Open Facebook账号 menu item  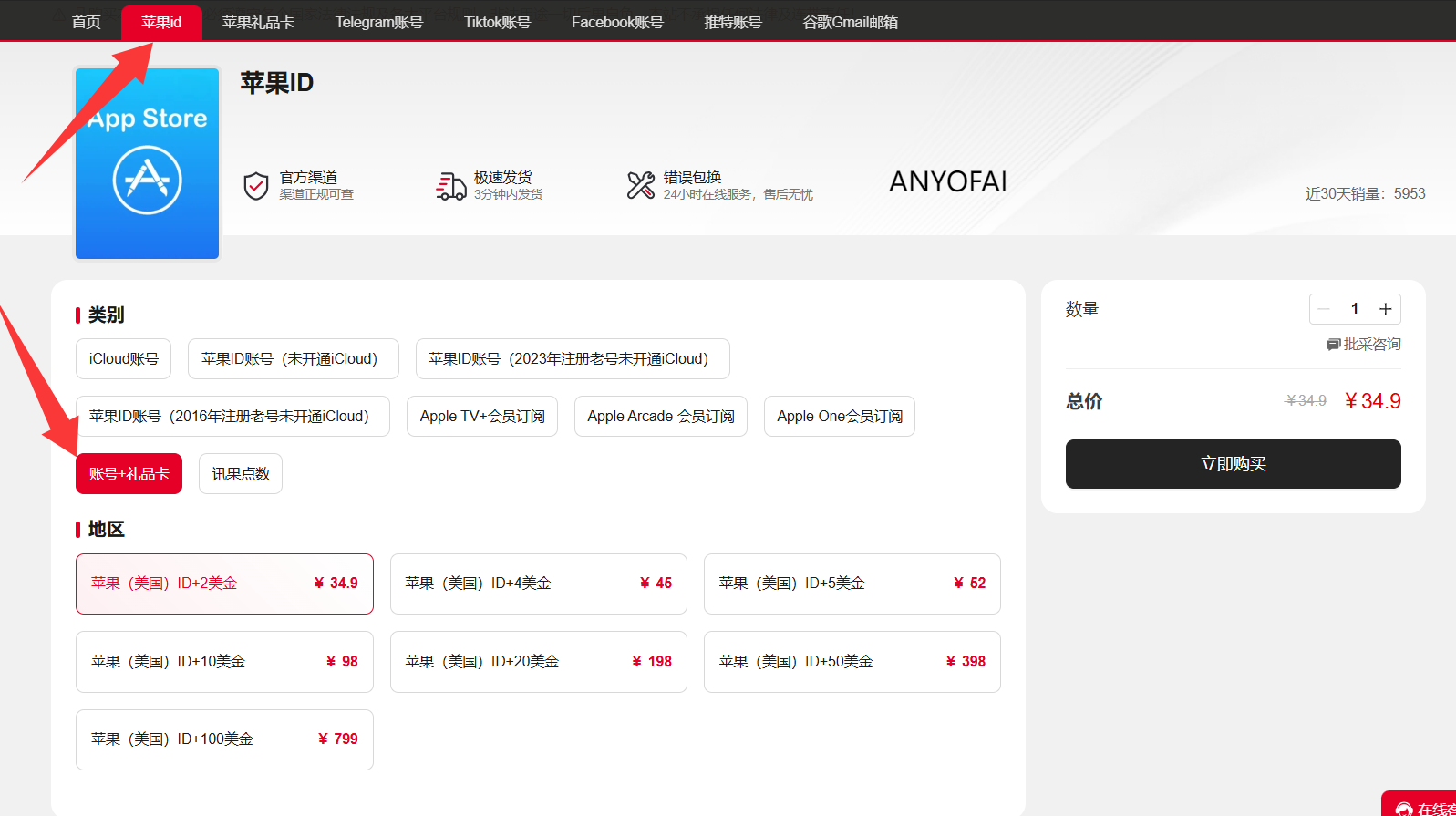tap(617, 22)
